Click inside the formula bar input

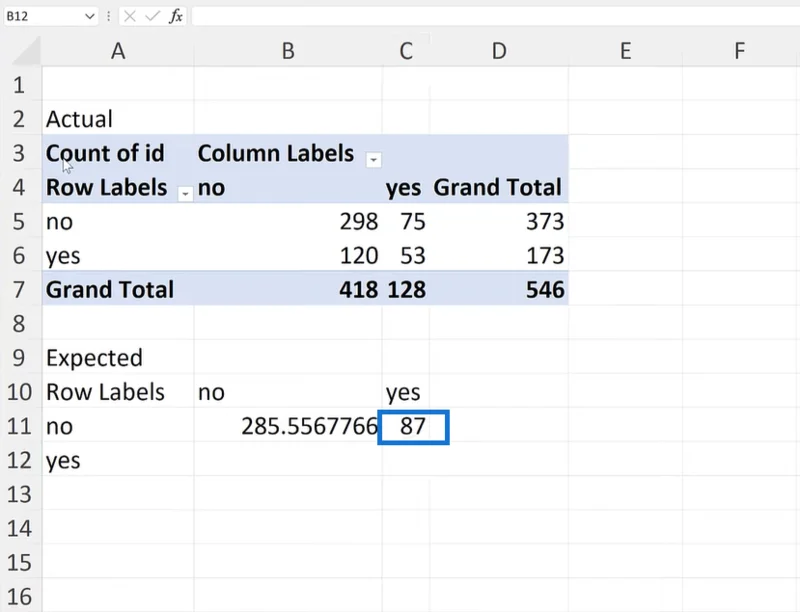[495, 16]
